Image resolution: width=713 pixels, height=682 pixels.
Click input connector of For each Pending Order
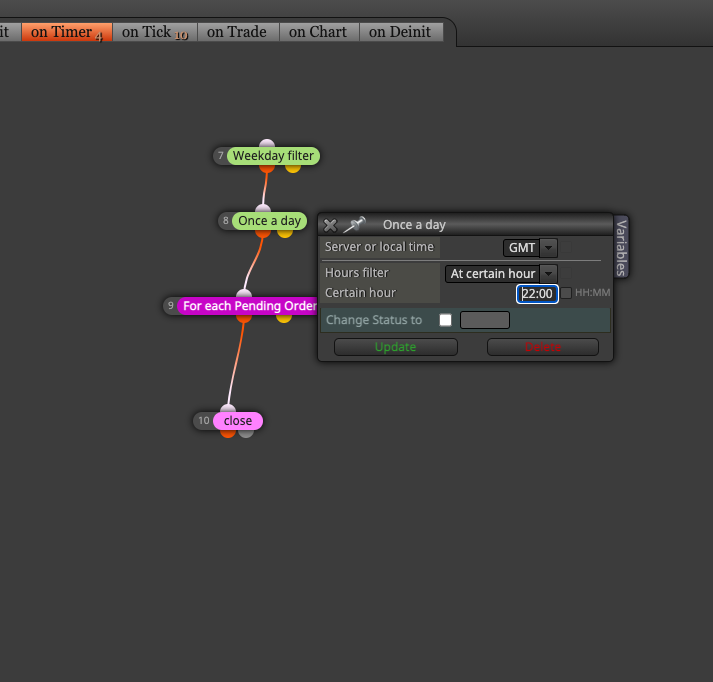point(244,294)
